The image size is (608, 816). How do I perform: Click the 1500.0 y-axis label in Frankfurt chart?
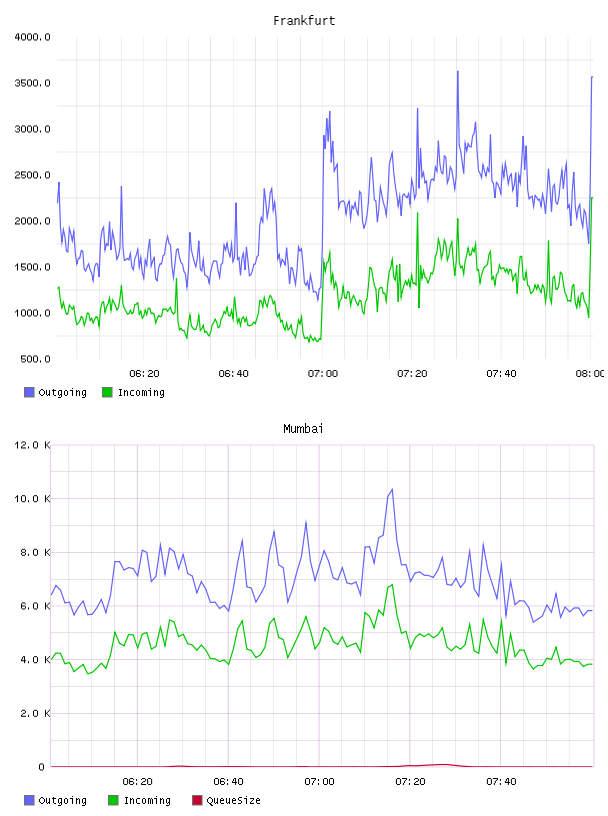click(x=32, y=267)
